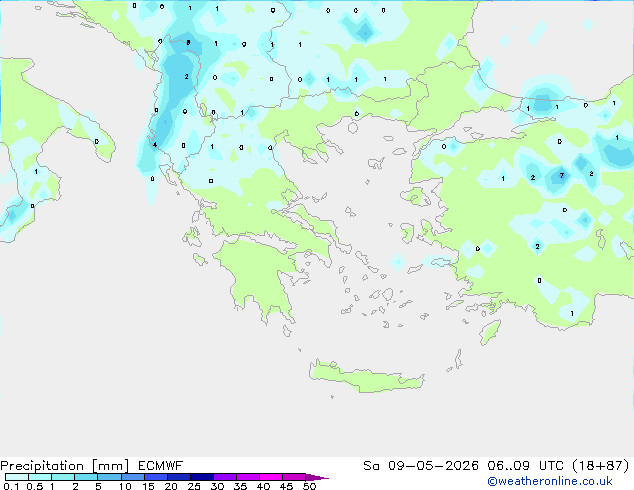Screen dimensions: 634x490
Task: Select the legend swatch for 15–20 mm
Action: pyautogui.click(x=155, y=477)
